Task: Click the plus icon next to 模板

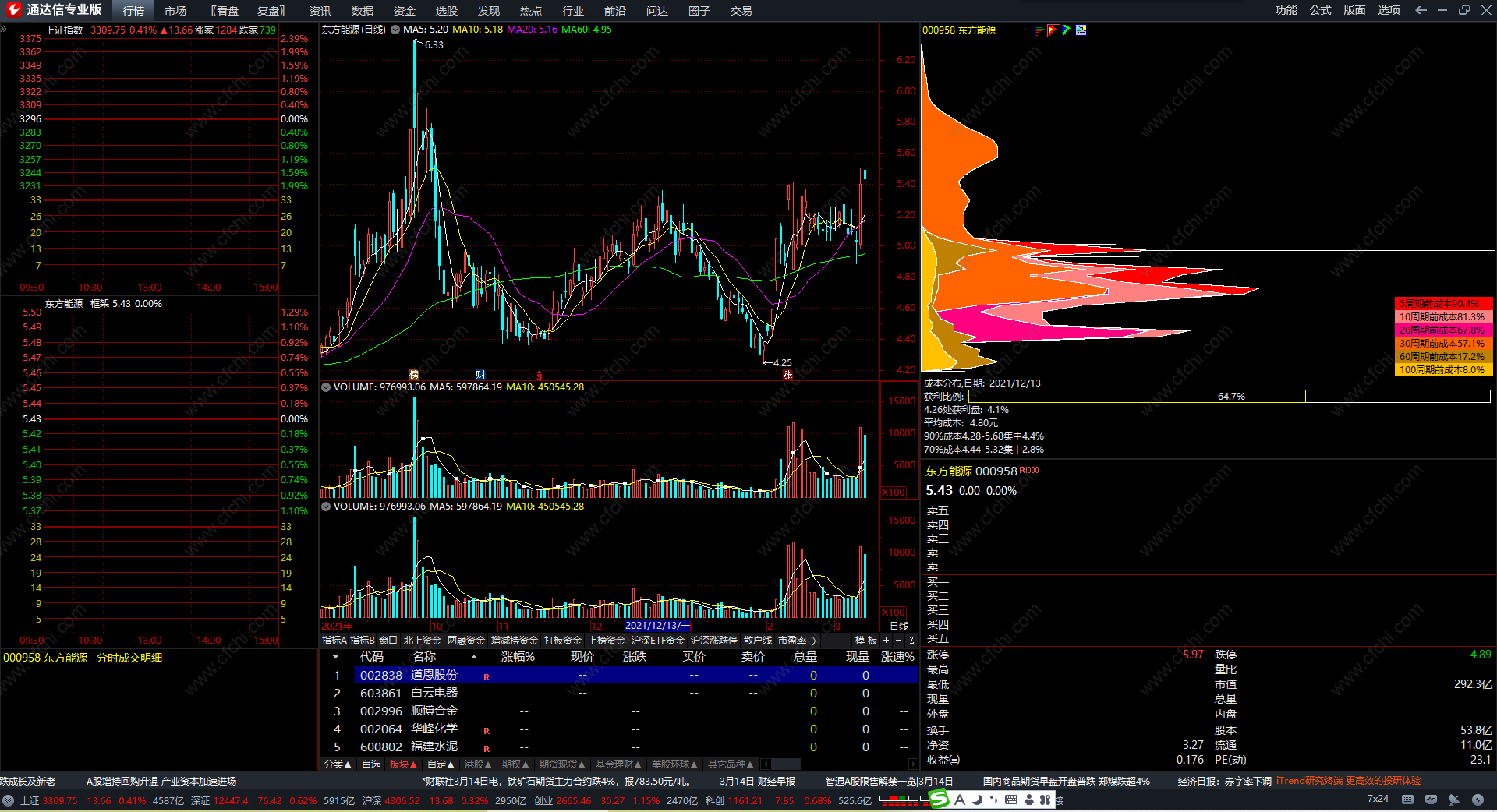Action: pyautogui.click(x=886, y=641)
